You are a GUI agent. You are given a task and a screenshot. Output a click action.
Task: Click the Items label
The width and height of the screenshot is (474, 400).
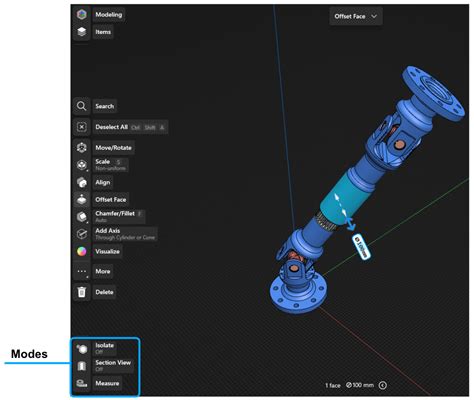coord(103,32)
